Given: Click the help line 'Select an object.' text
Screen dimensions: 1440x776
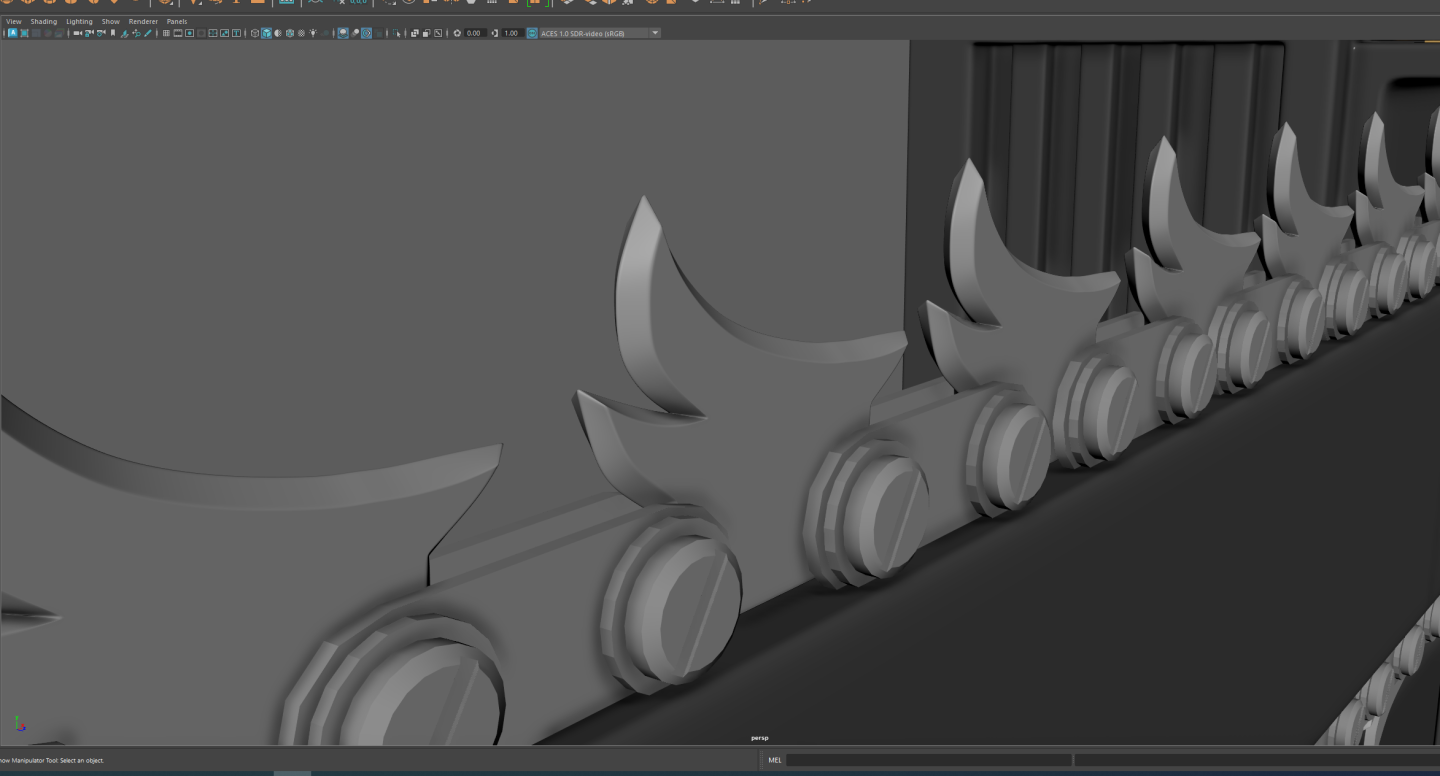Looking at the screenshot, I should (x=82, y=761).
